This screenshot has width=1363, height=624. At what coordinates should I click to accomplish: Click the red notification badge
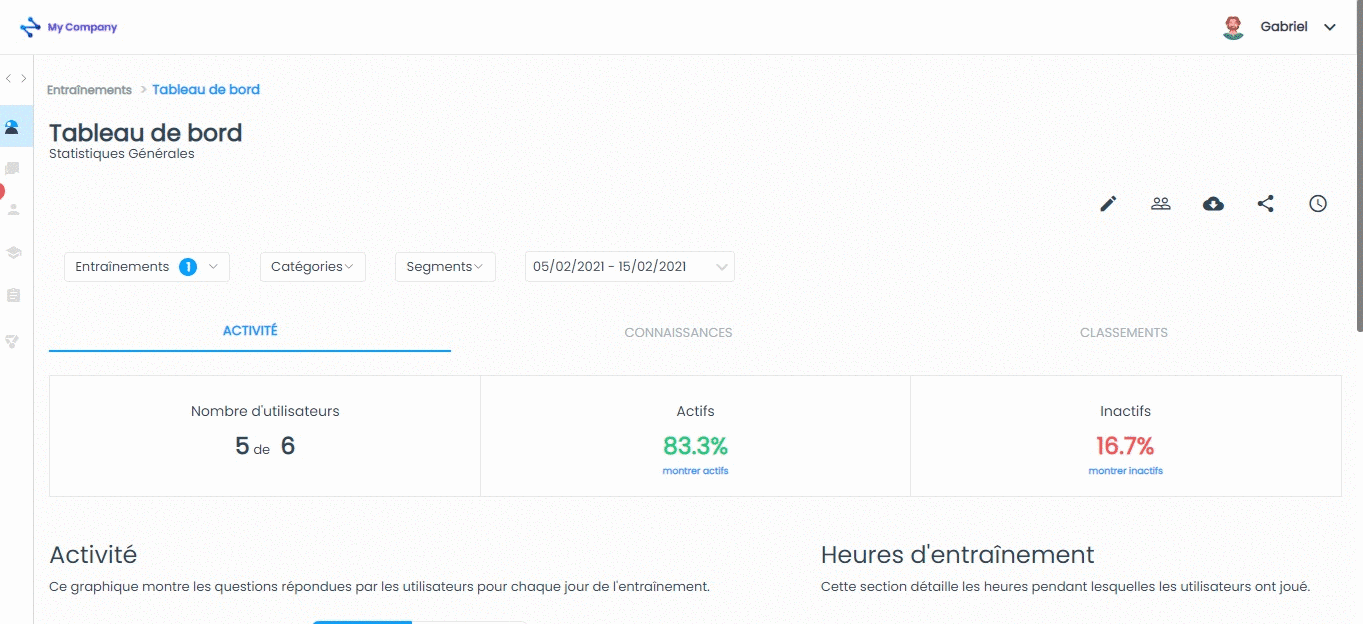coord(2,191)
